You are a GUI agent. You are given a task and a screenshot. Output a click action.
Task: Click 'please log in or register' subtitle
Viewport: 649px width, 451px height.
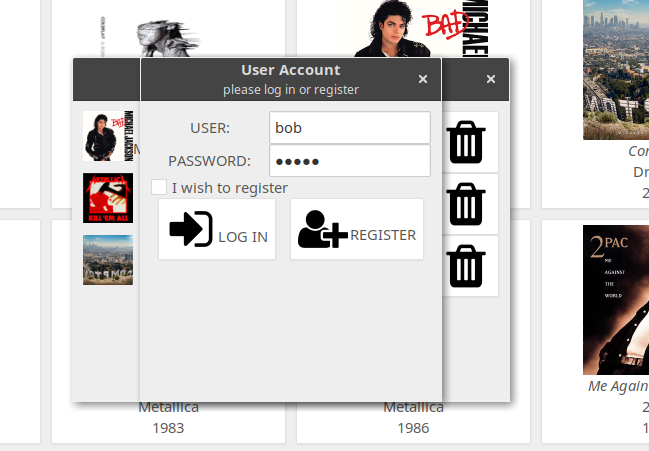coord(291,89)
